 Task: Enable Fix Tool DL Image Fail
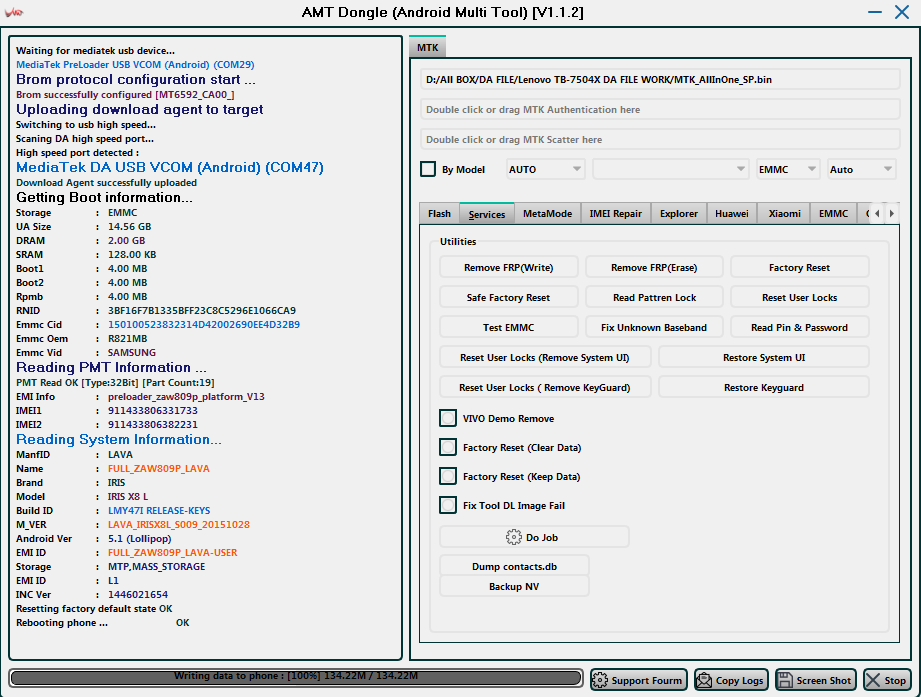448,505
